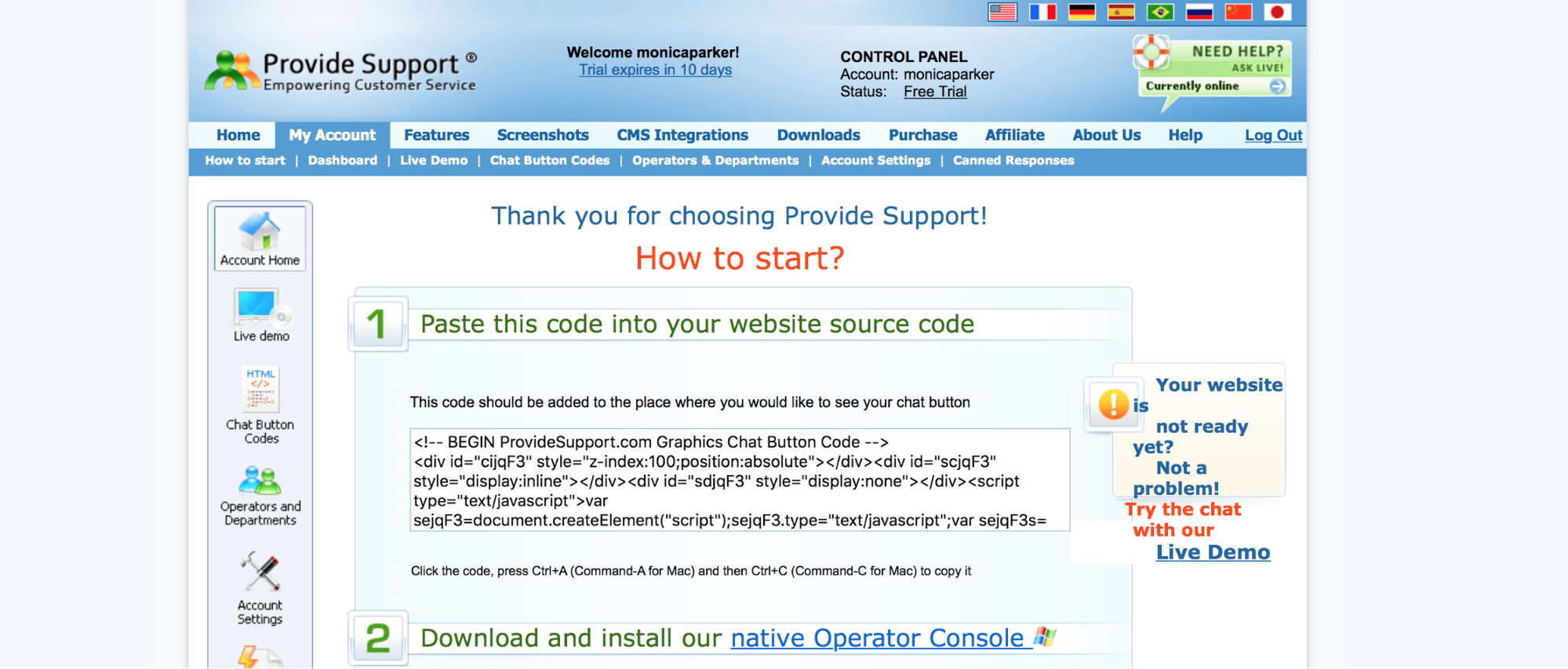Click the 'Account: monicaparker' text
This screenshot has height=669, width=1568.
tap(917, 75)
